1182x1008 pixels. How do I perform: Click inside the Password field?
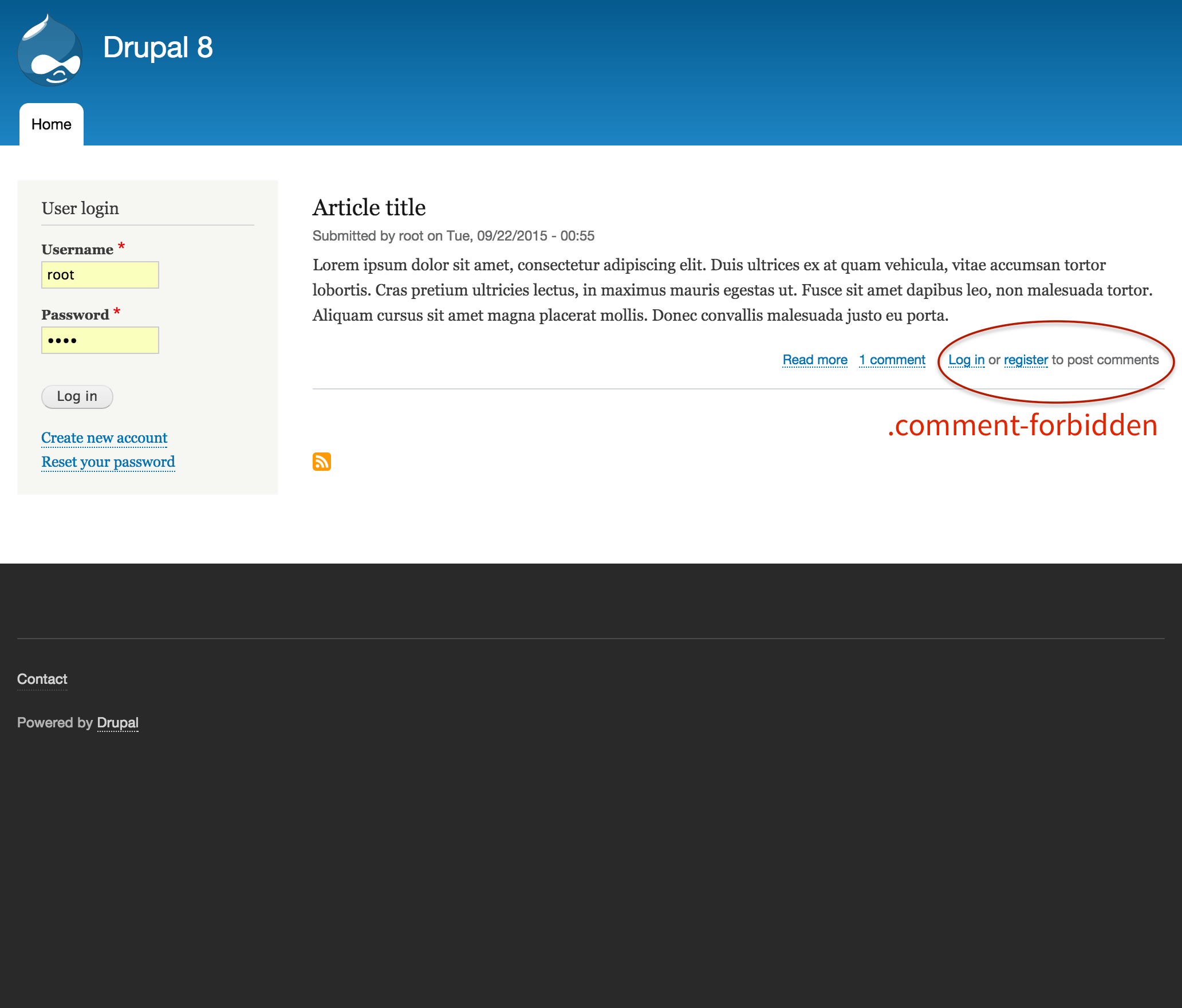click(x=100, y=340)
